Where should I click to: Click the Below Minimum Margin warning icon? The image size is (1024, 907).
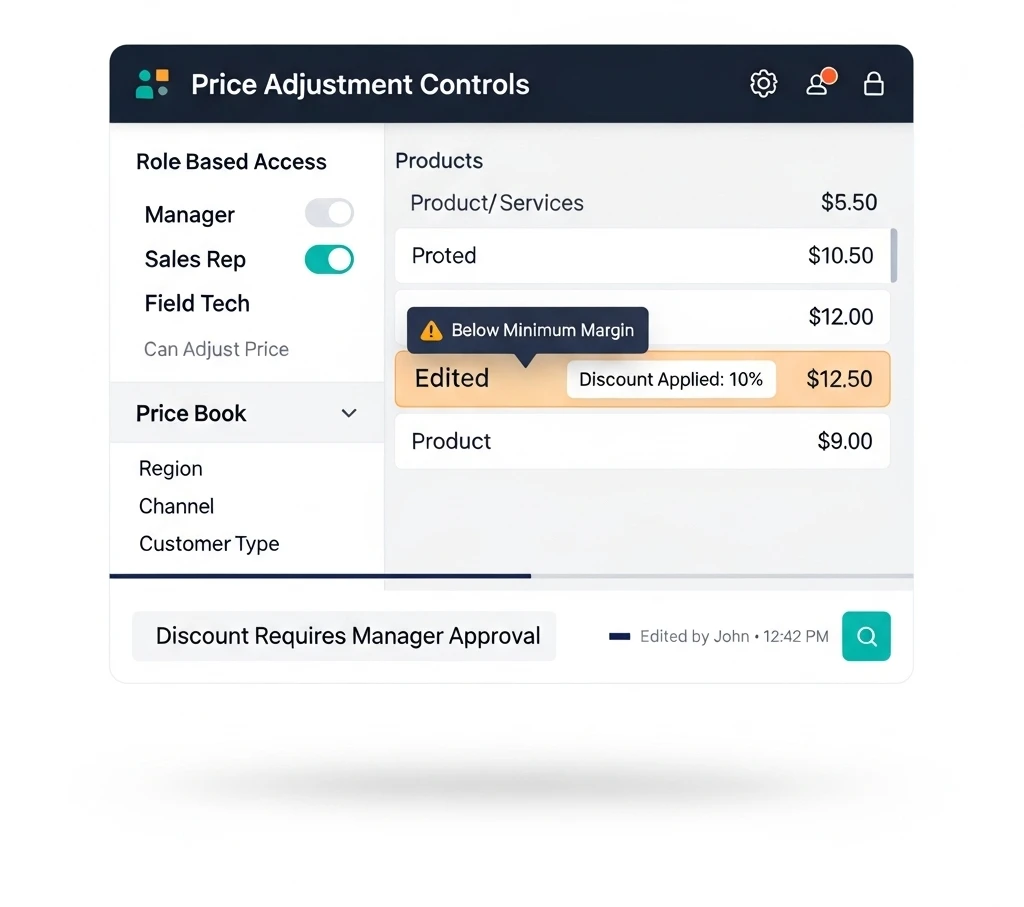coord(431,330)
